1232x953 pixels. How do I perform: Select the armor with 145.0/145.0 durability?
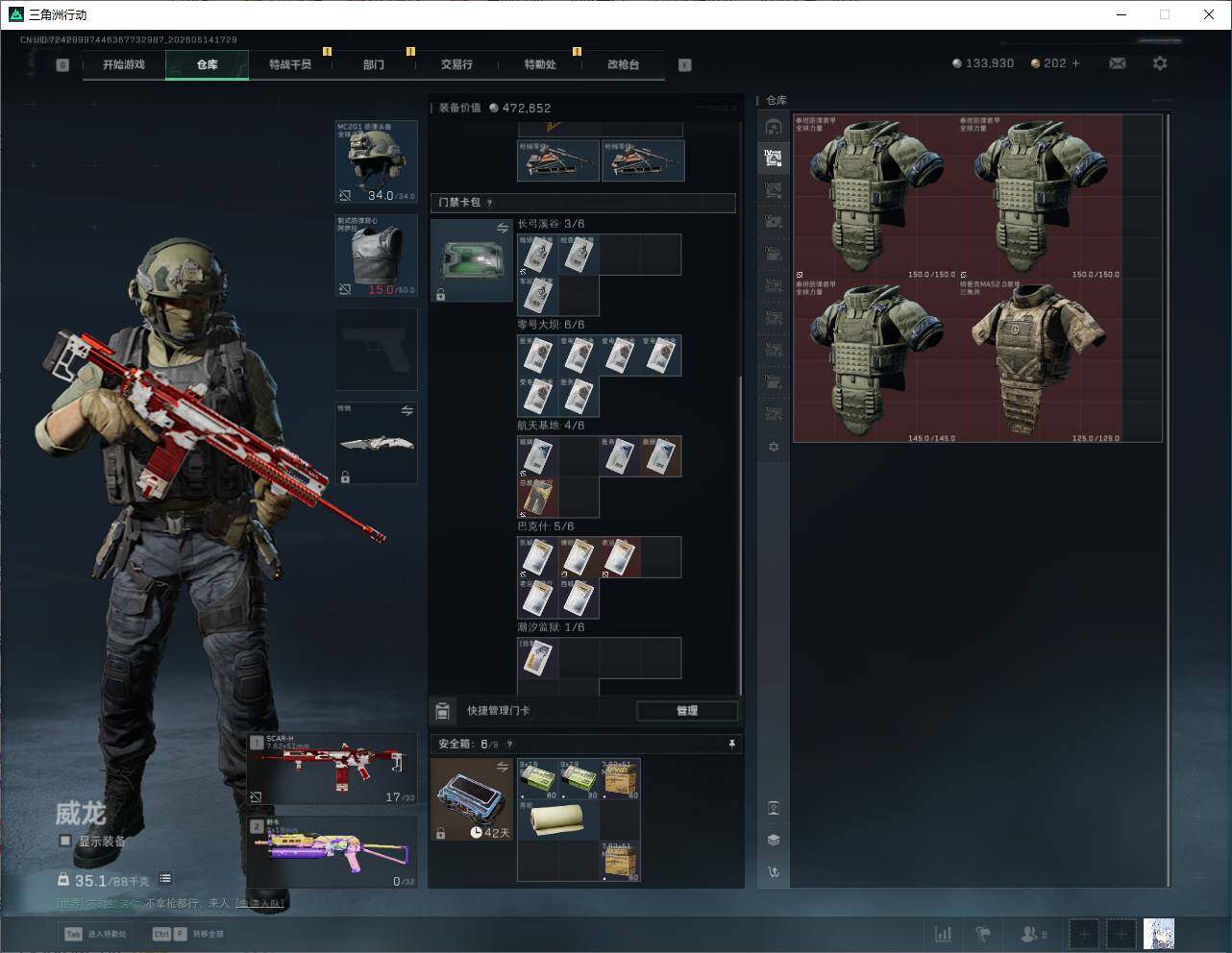pyautogui.click(x=875, y=361)
